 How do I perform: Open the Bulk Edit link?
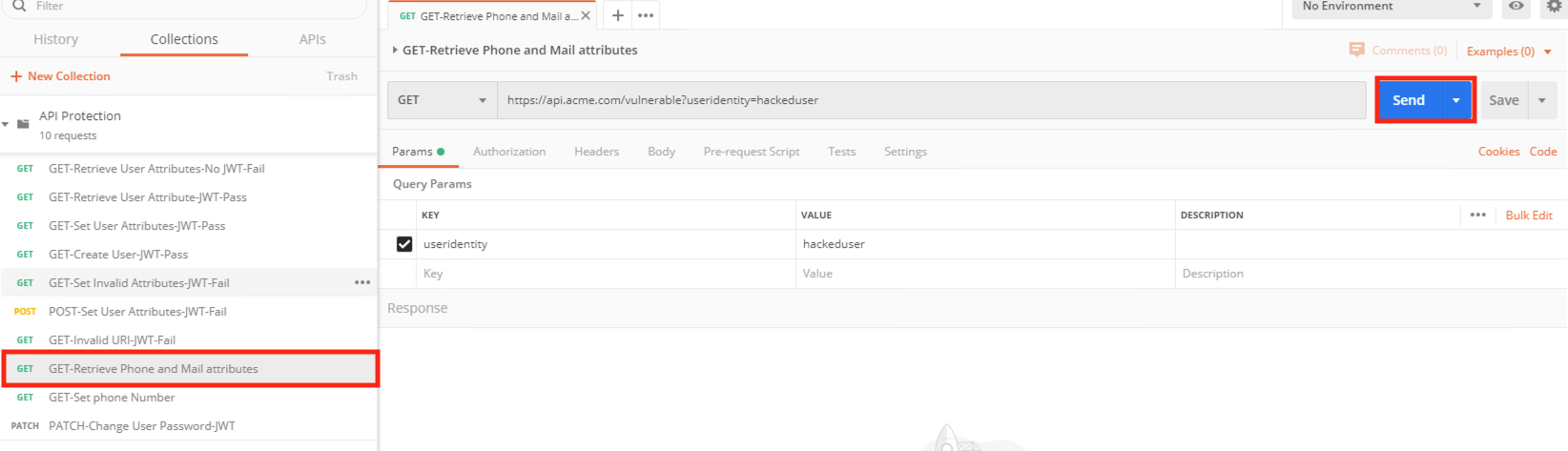[x=1529, y=215]
